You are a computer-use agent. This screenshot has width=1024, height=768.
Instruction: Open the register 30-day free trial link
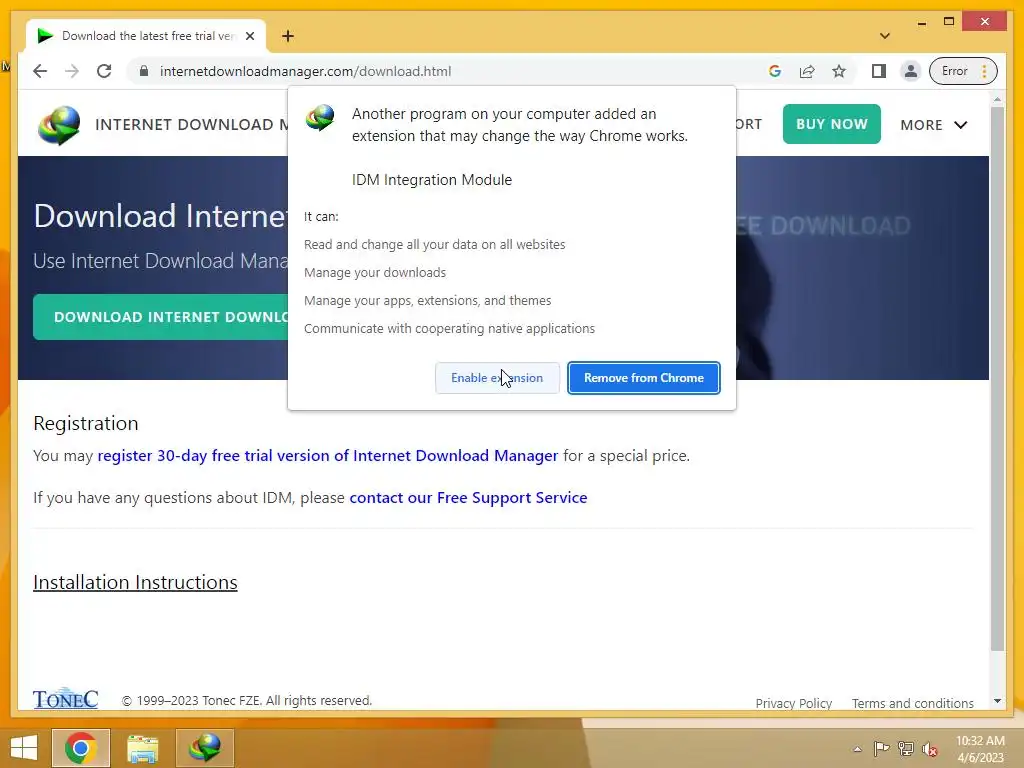328,456
